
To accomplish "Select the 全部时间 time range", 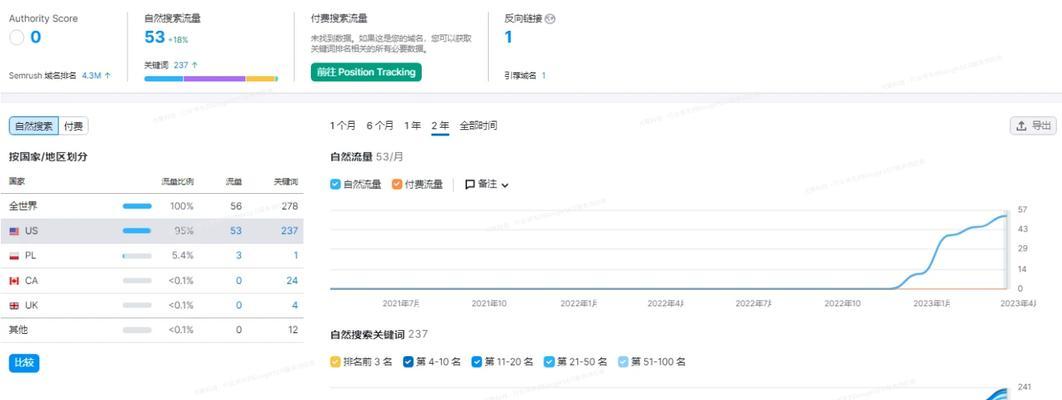I will point(478,126).
